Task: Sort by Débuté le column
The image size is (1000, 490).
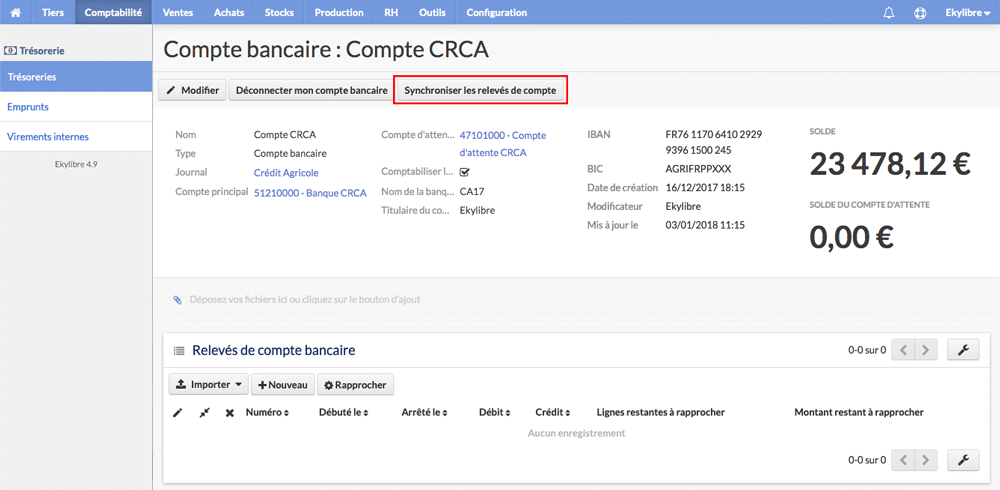Action: [x=344, y=413]
